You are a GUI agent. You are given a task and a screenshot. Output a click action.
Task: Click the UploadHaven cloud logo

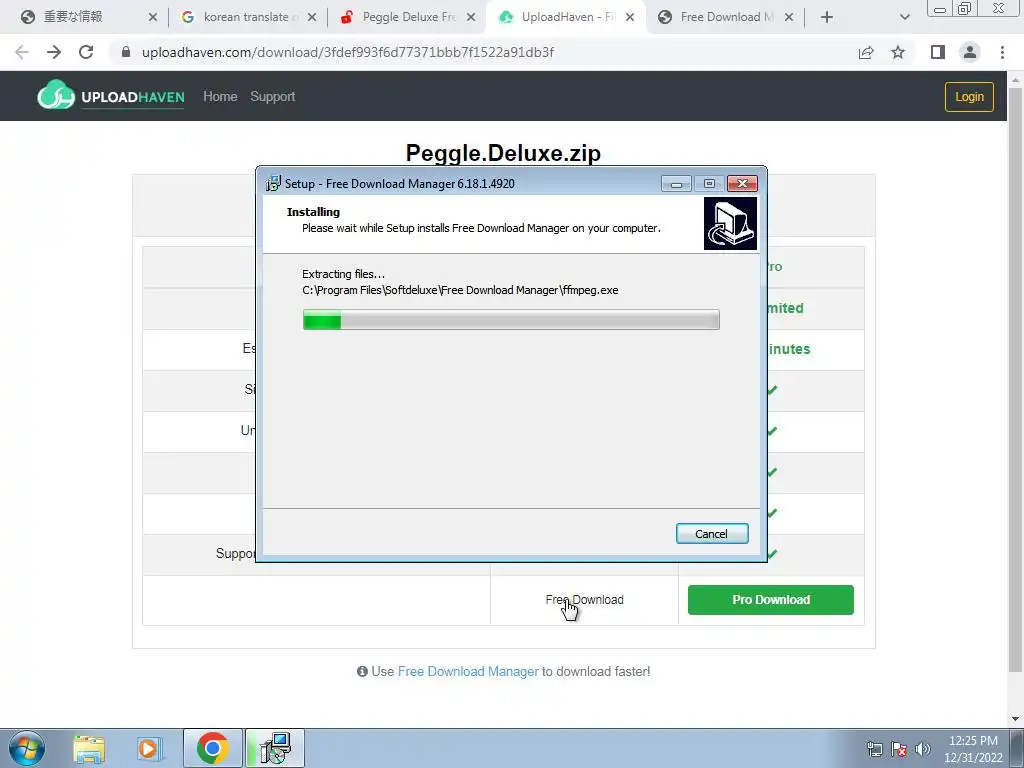tap(56, 95)
